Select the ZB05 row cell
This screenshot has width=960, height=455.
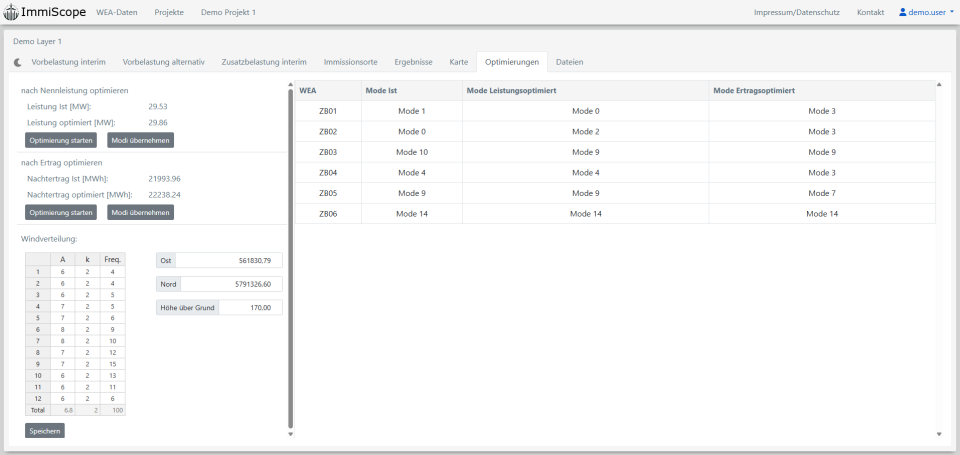[x=328, y=193]
